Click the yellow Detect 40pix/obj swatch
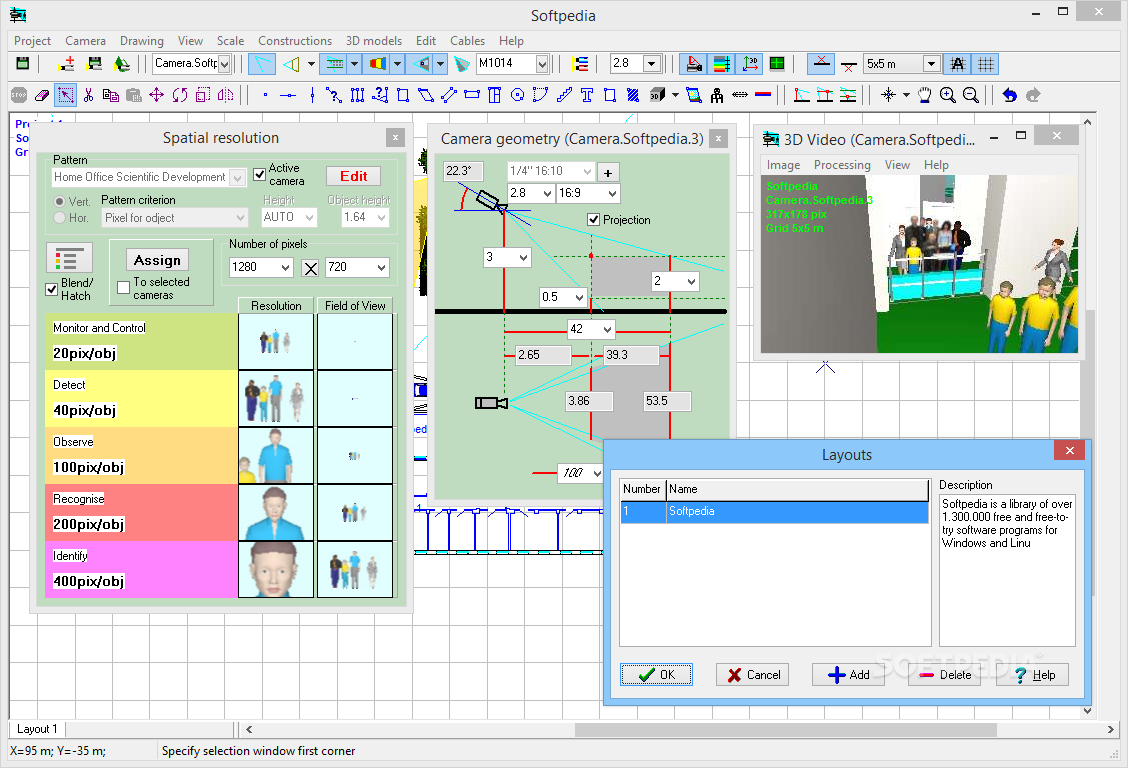 tap(141, 399)
